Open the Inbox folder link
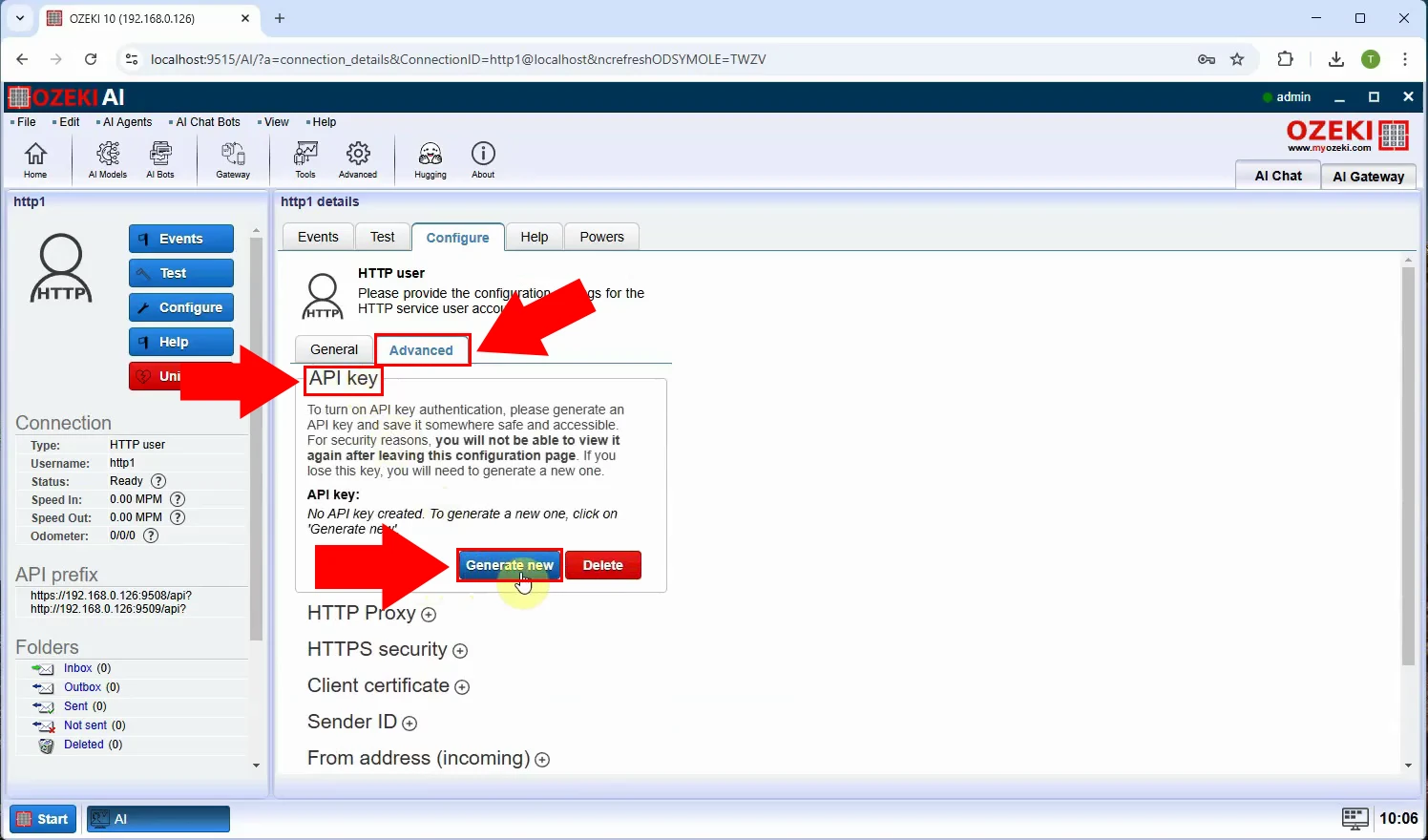 pos(77,668)
